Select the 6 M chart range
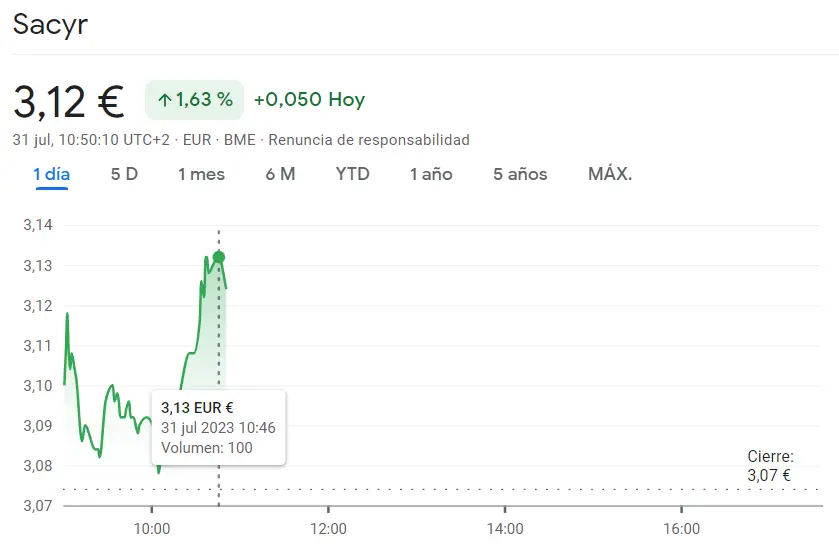839x555 pixels. click(x=280, y=174)
